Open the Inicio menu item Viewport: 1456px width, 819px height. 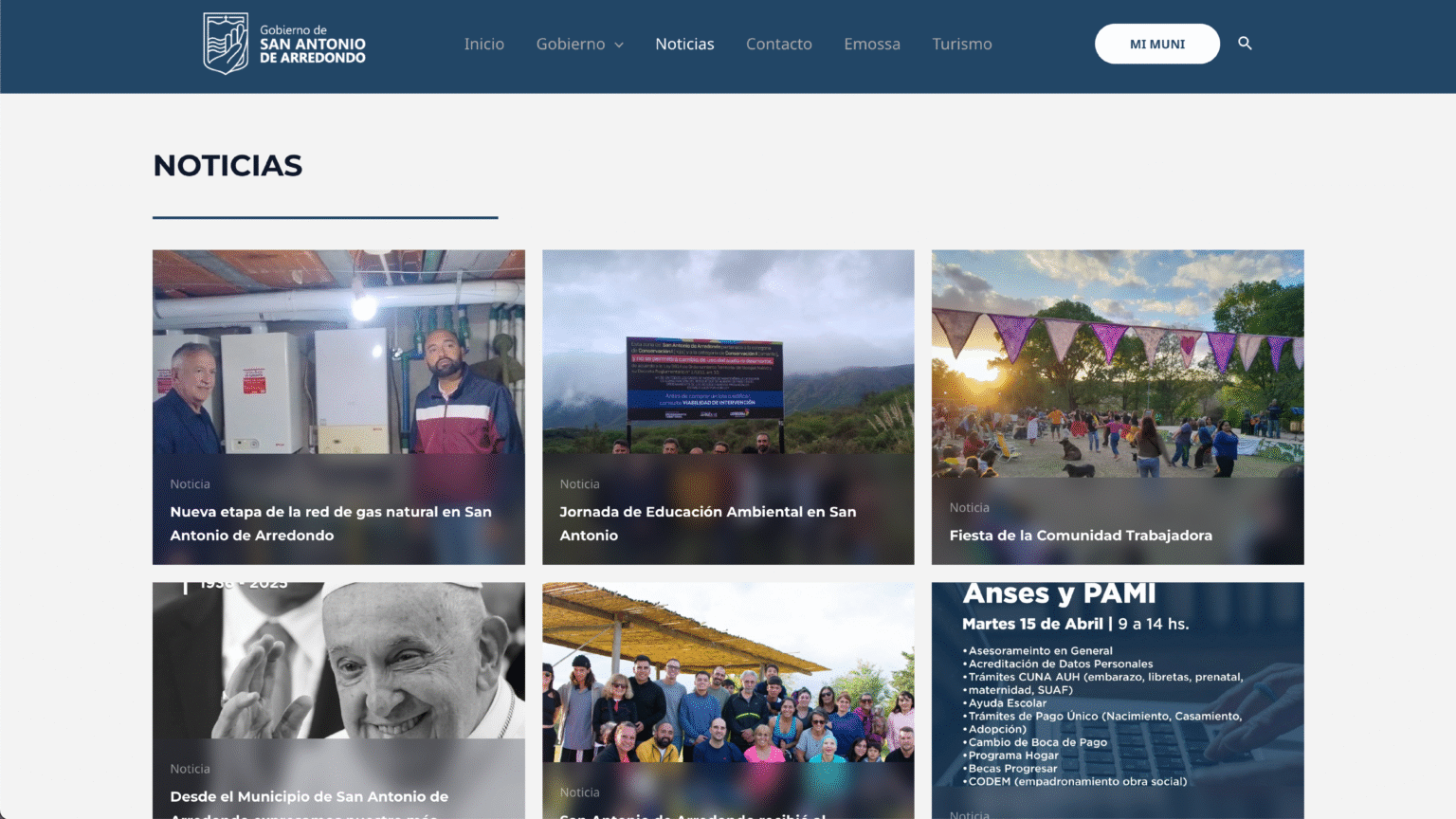(483, 44)
